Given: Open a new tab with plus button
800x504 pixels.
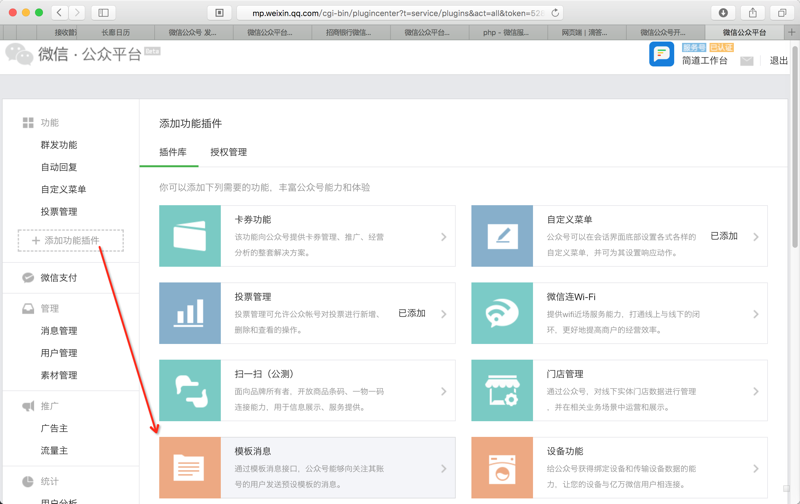Looking at the screenshot, I should pos(791,32).
